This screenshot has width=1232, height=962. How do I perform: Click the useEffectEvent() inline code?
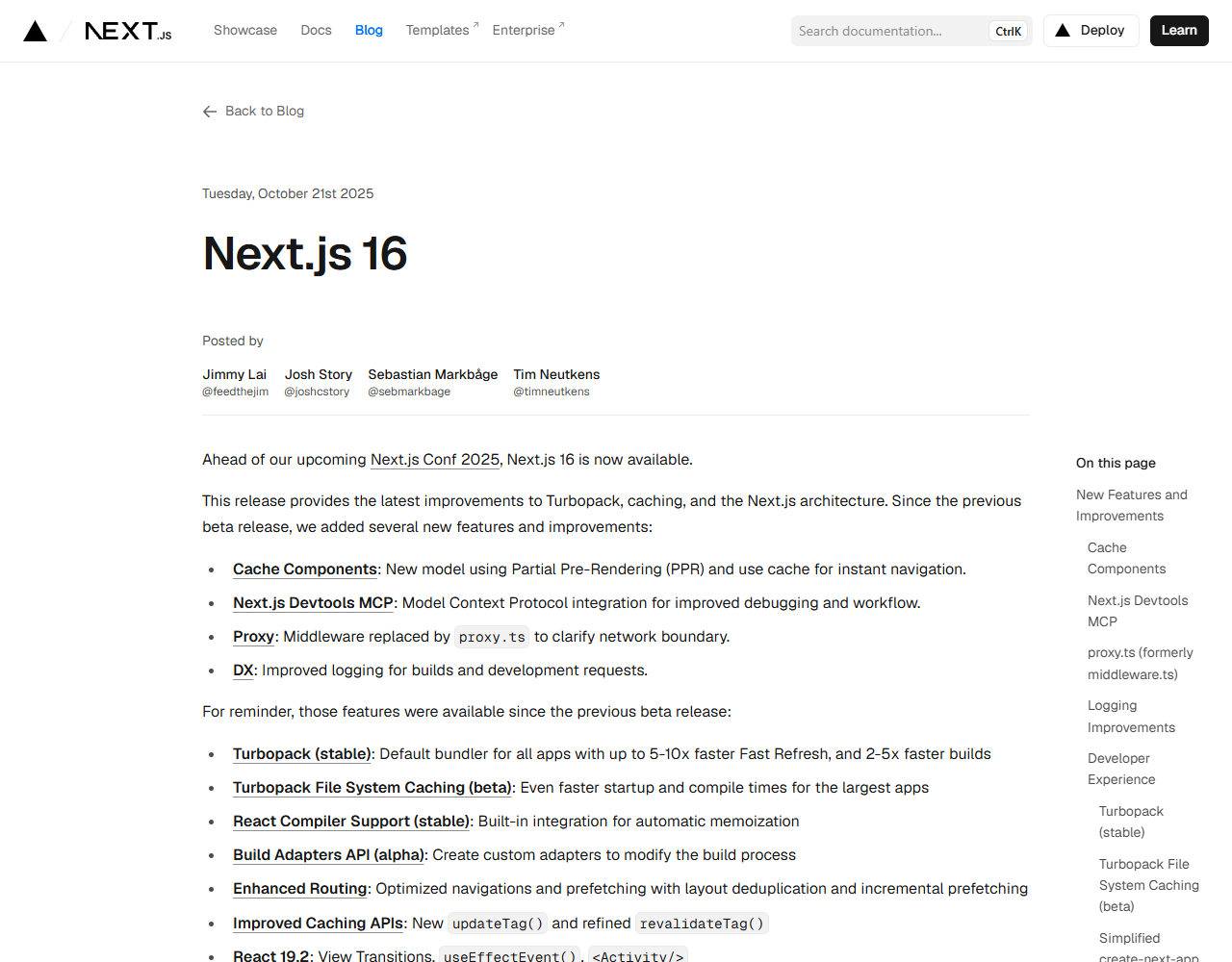[510, 955]
